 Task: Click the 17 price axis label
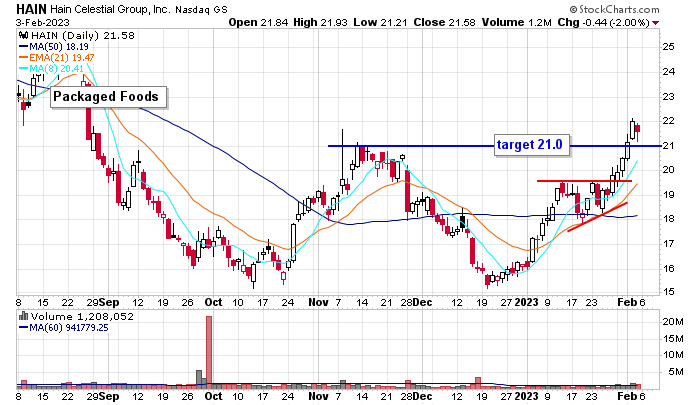click(668, 244)
